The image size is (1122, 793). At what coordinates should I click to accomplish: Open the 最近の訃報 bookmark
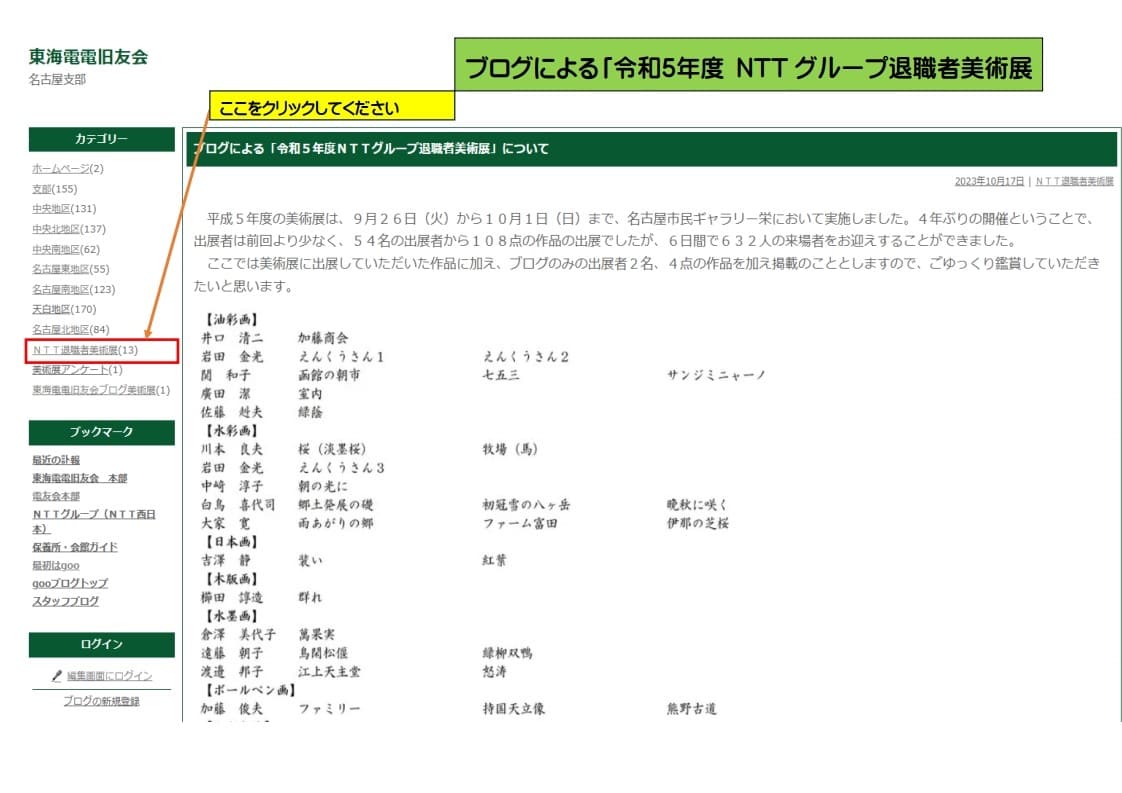pyautogui.click(x=56, y=460)
